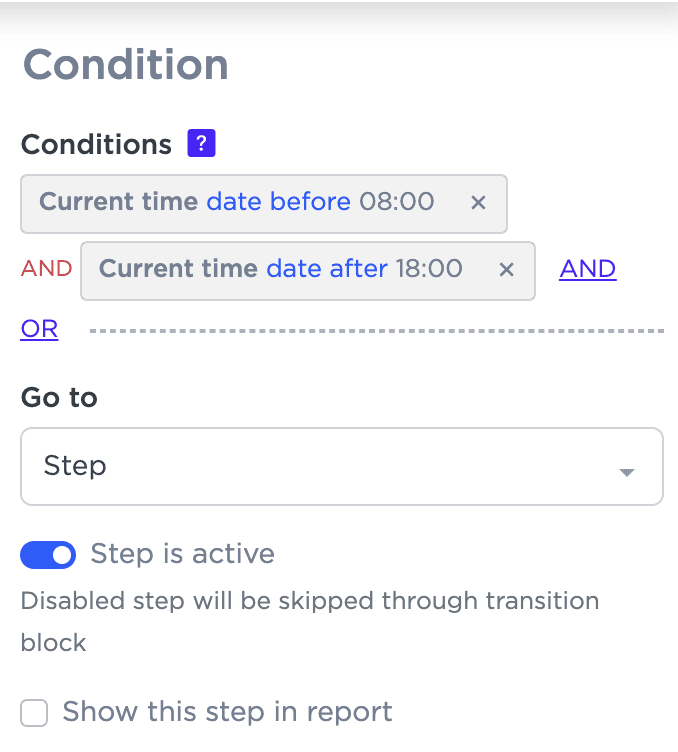
Task: Click the 'Step is active' label
Action: pos(182,554)
